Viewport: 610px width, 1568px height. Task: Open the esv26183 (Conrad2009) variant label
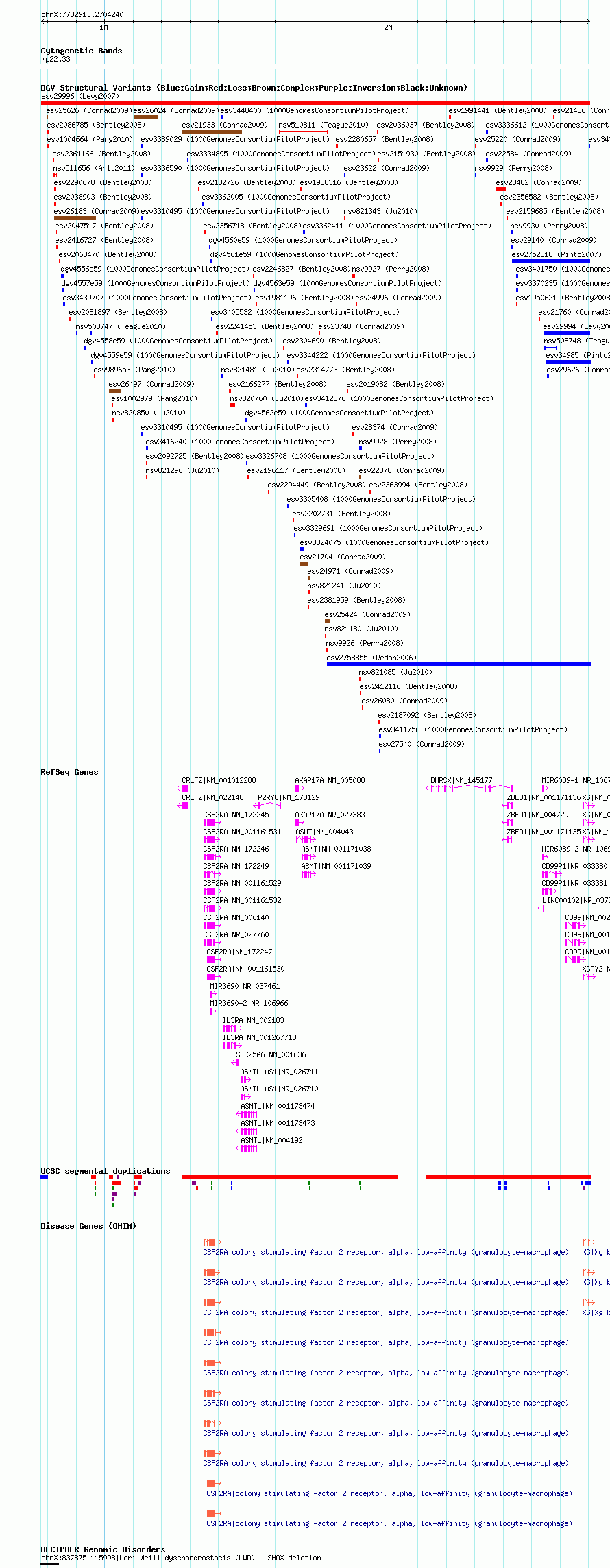click(x=97, y=211)
